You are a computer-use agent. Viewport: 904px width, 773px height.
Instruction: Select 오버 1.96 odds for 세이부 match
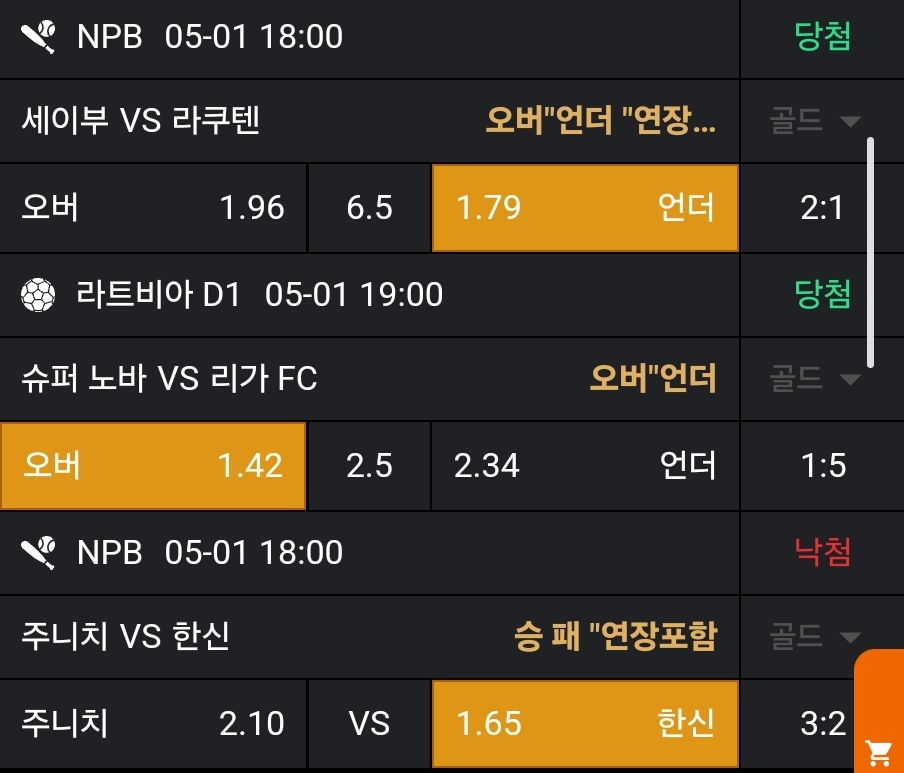[153, 208]
